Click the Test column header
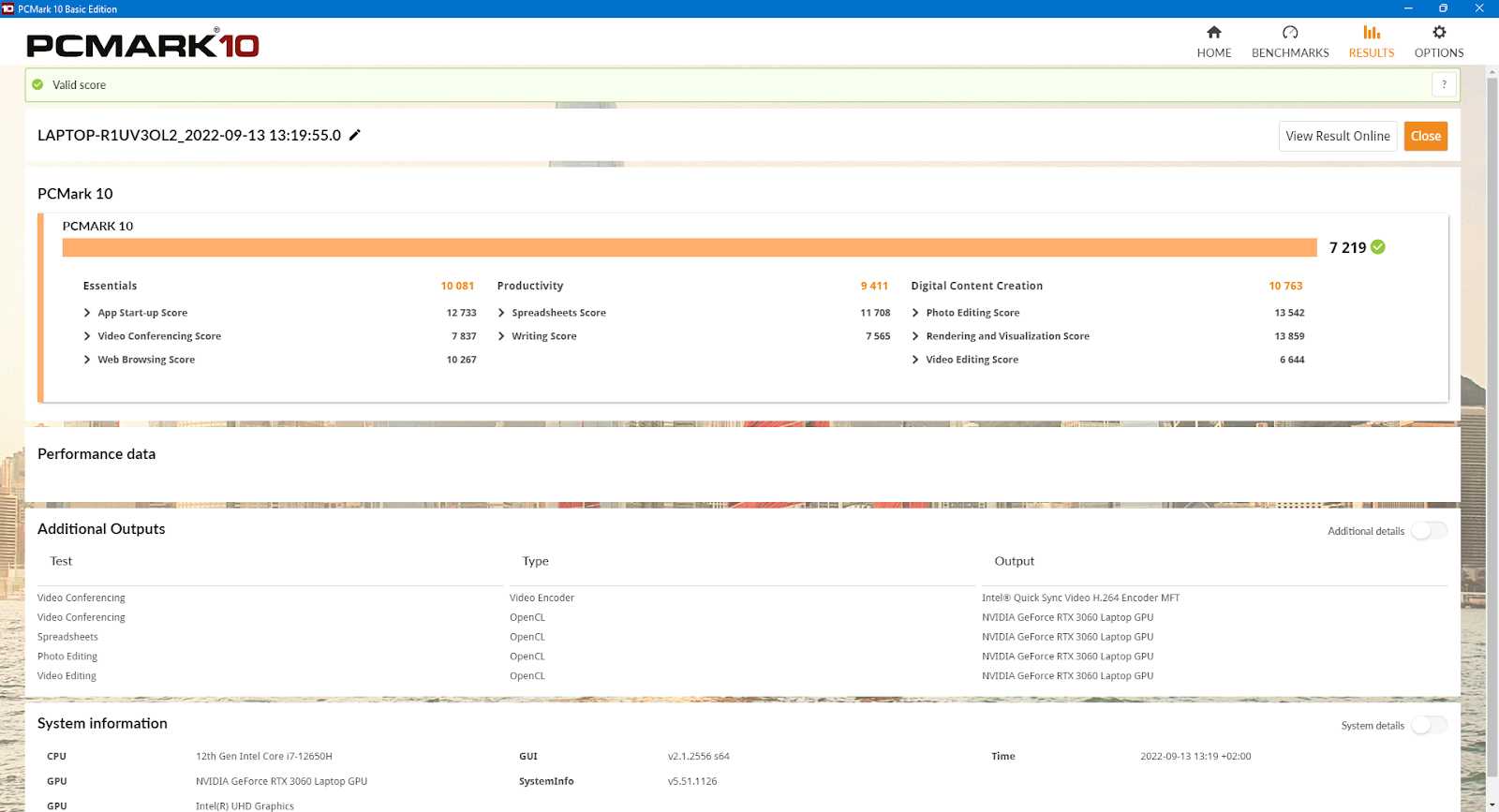 (x=61, y=561)
